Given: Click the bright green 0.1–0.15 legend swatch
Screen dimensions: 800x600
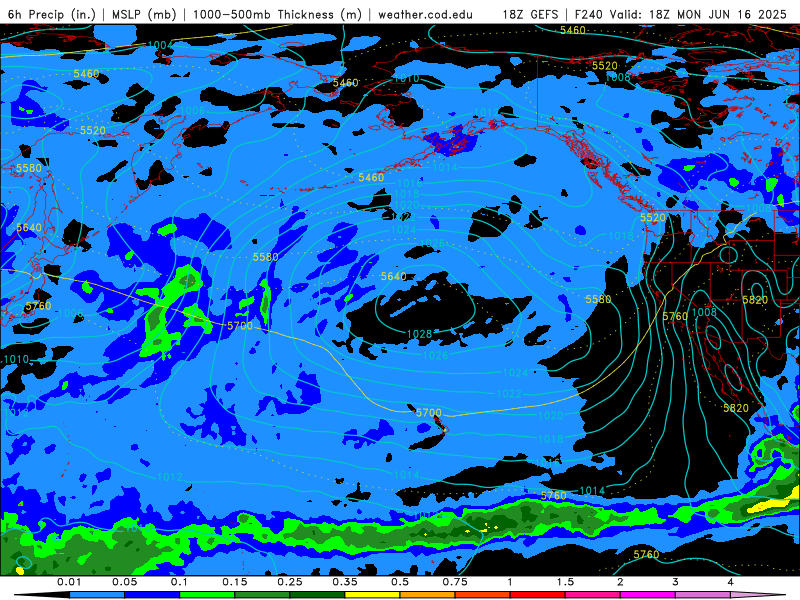Looking at the screenshot, I should point(207,595).
